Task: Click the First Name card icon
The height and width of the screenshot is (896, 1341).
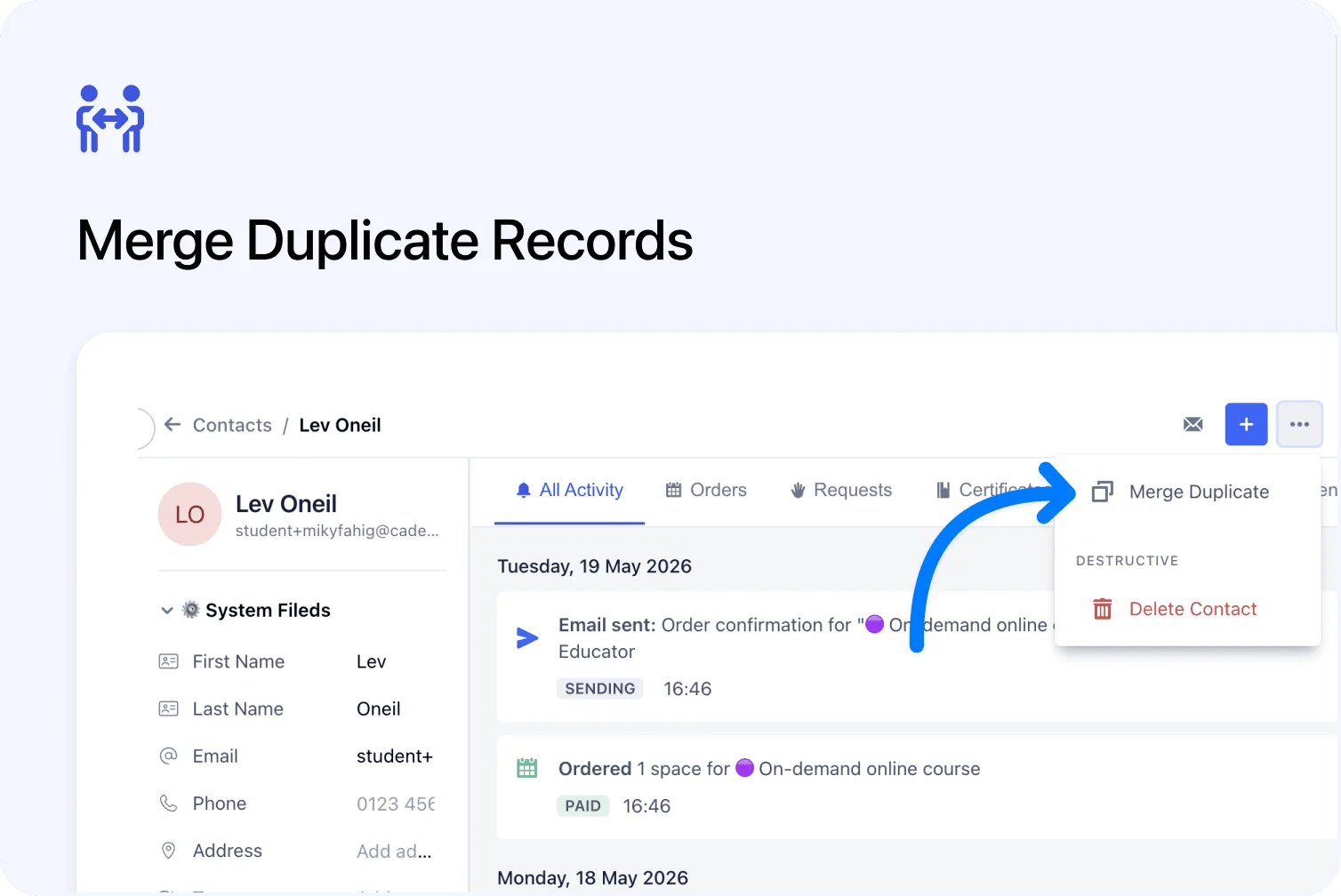Action: click(168, 661)
